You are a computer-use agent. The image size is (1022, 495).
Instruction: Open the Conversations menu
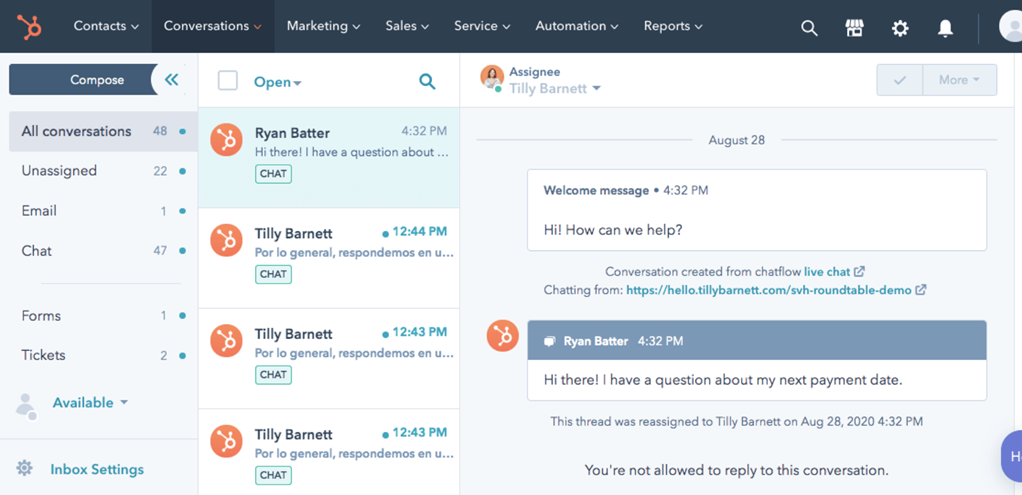pyautogui.click(x=212, y=26)
